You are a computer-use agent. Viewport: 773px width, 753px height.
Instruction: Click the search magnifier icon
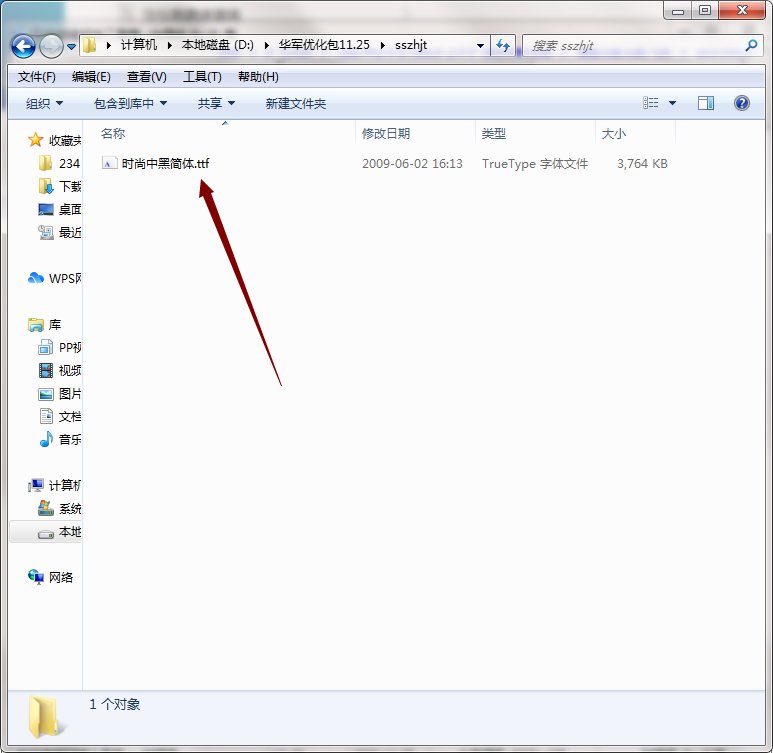[751, 46]
